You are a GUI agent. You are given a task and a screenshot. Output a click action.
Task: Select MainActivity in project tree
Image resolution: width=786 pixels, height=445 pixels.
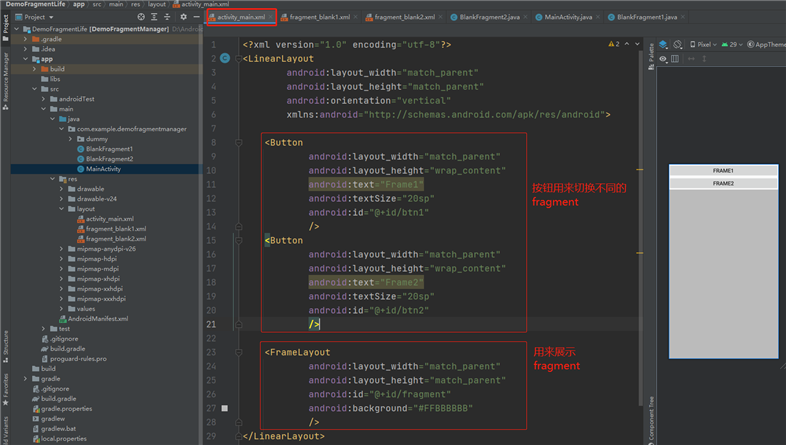pos(103,169)
